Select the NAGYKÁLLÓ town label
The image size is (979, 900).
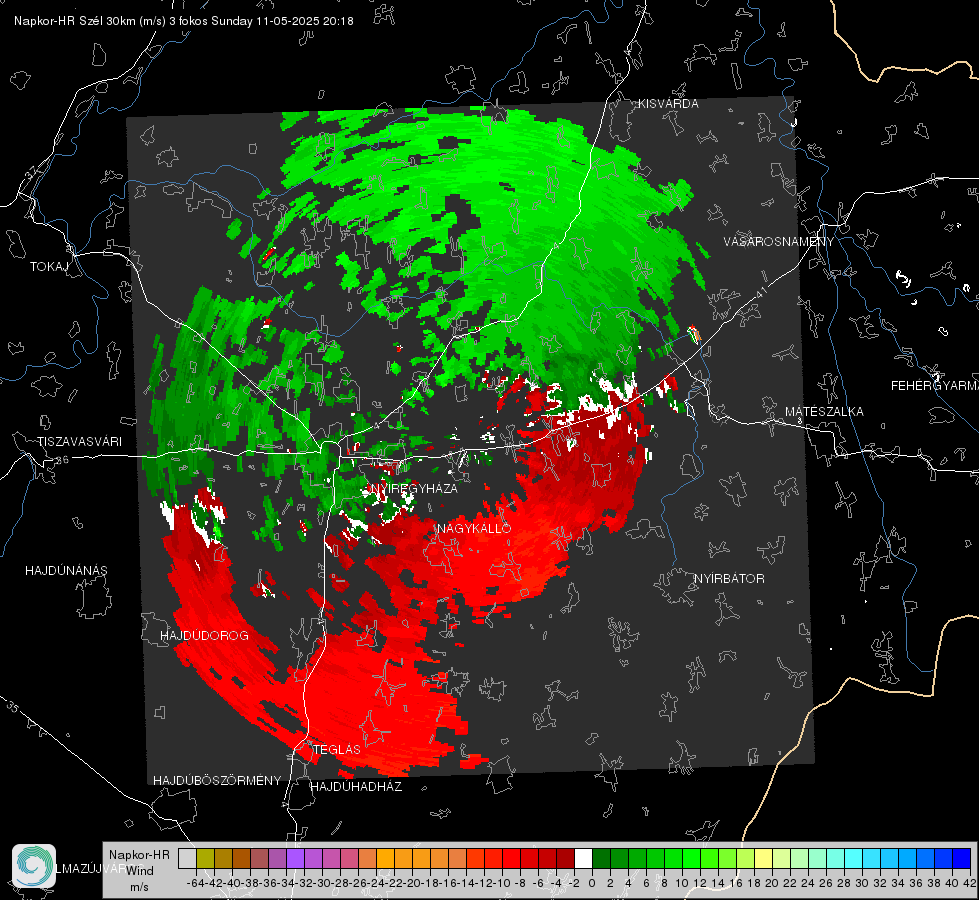pos(474,528)
